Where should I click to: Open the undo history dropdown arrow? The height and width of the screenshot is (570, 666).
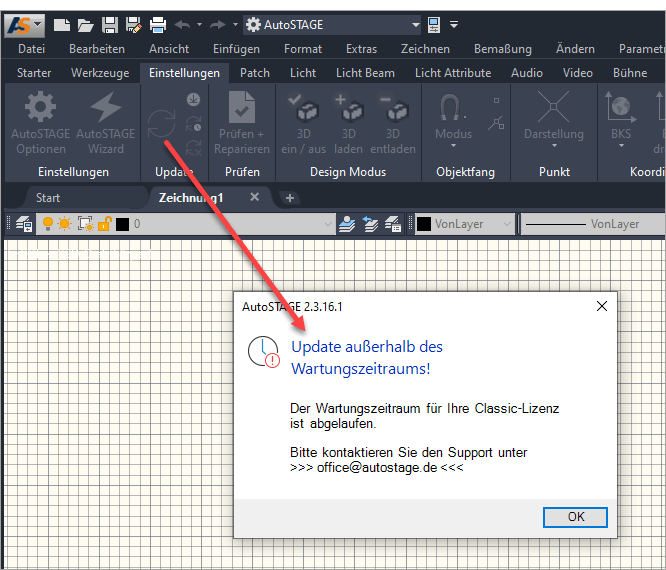[x=199, y=25]
